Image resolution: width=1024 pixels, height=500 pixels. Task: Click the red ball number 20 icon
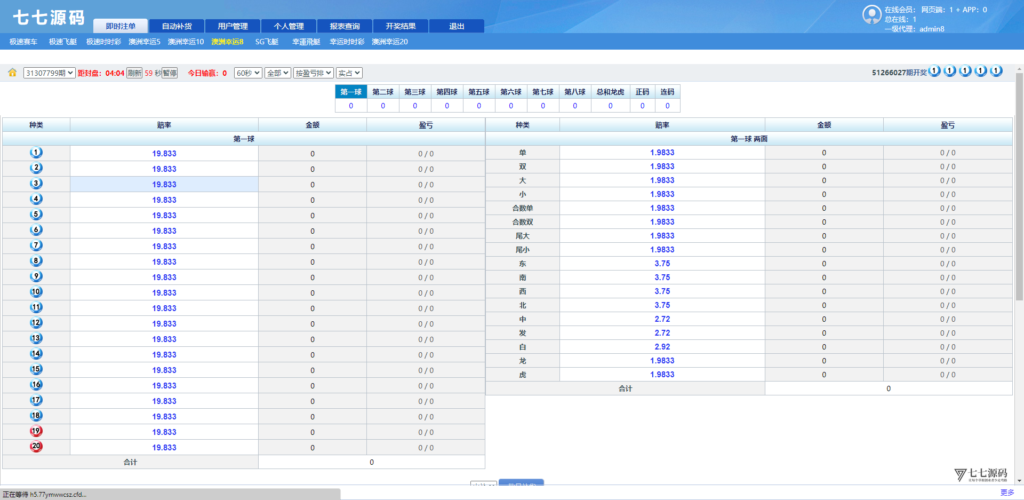coord(36,446)
